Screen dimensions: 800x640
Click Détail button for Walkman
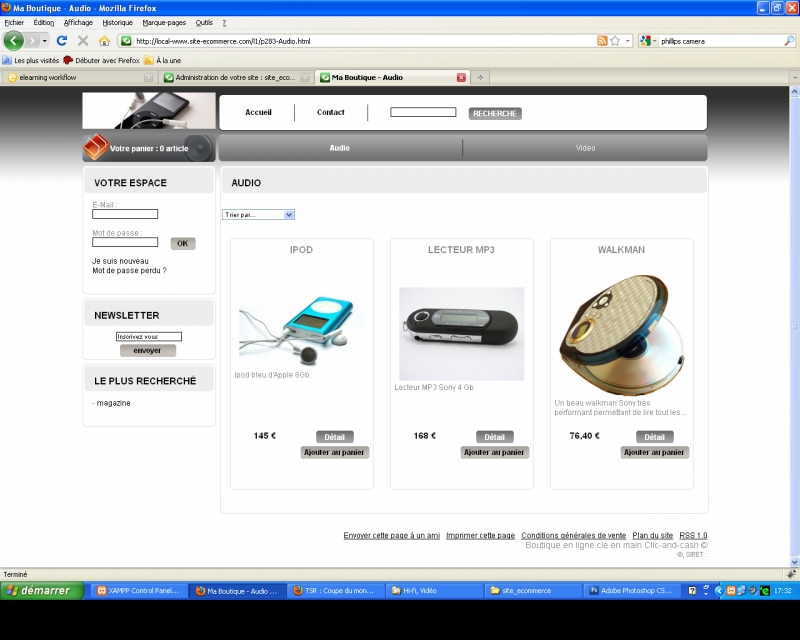click(655, 437)
